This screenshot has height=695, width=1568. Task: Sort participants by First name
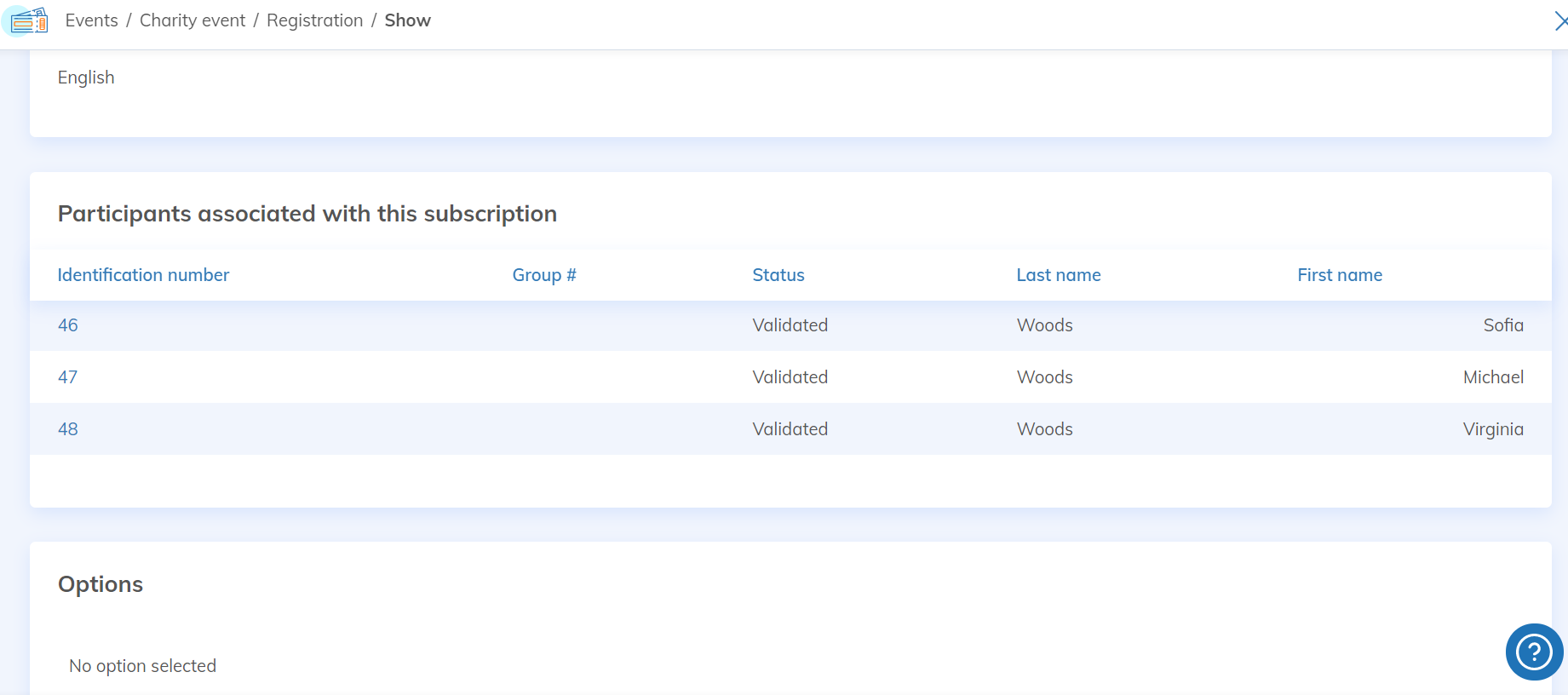pos(1339,275)
